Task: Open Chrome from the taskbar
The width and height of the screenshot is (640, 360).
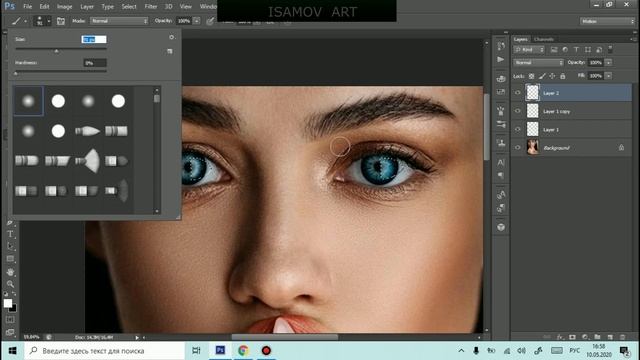Action: 243,351
